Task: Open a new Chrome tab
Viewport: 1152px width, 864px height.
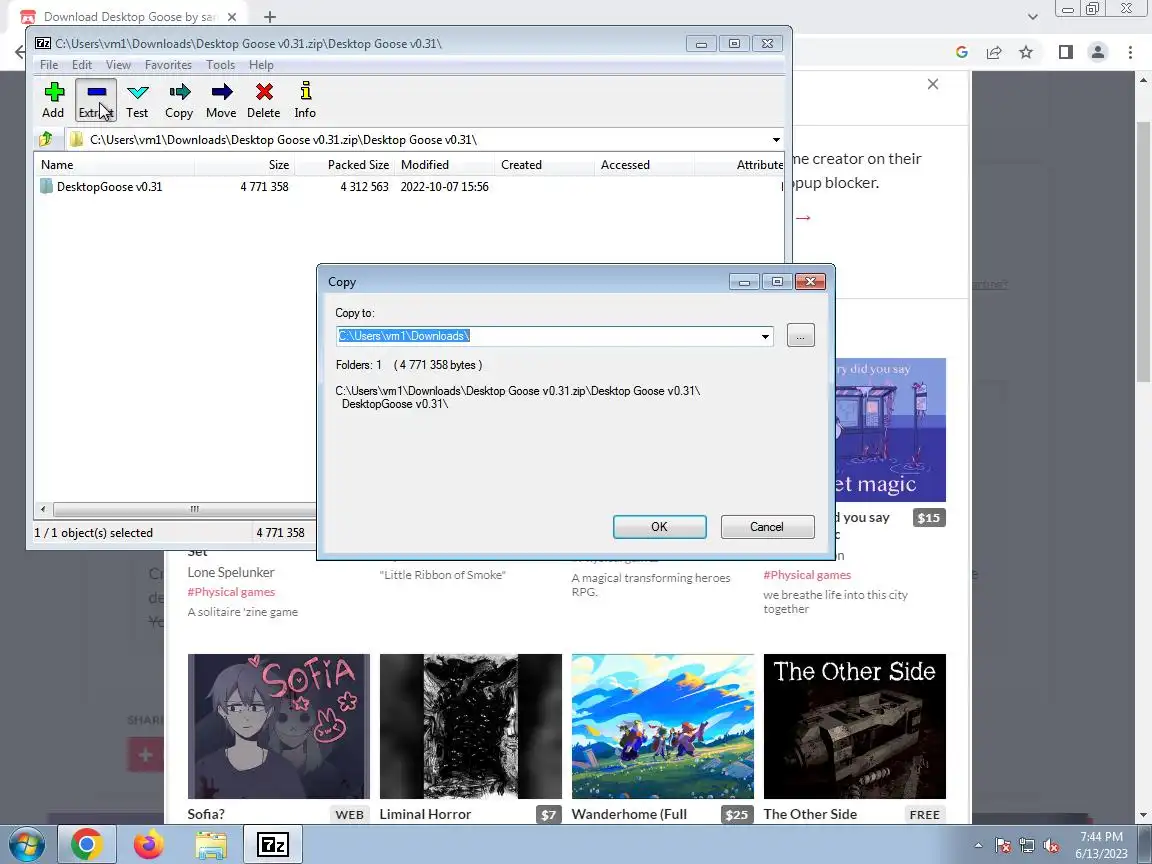Action: pyautogui.click(x=270, y=16)
